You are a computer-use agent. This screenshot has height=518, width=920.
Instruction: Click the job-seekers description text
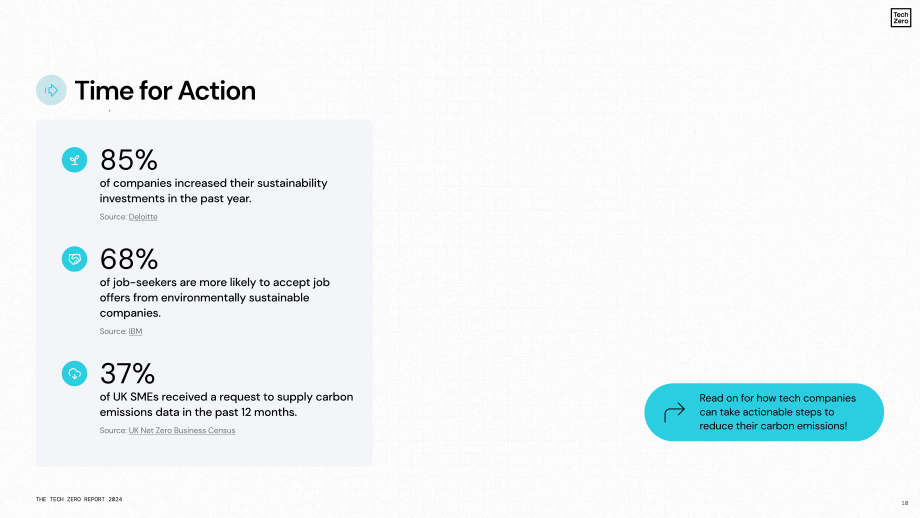click(215, 297)
